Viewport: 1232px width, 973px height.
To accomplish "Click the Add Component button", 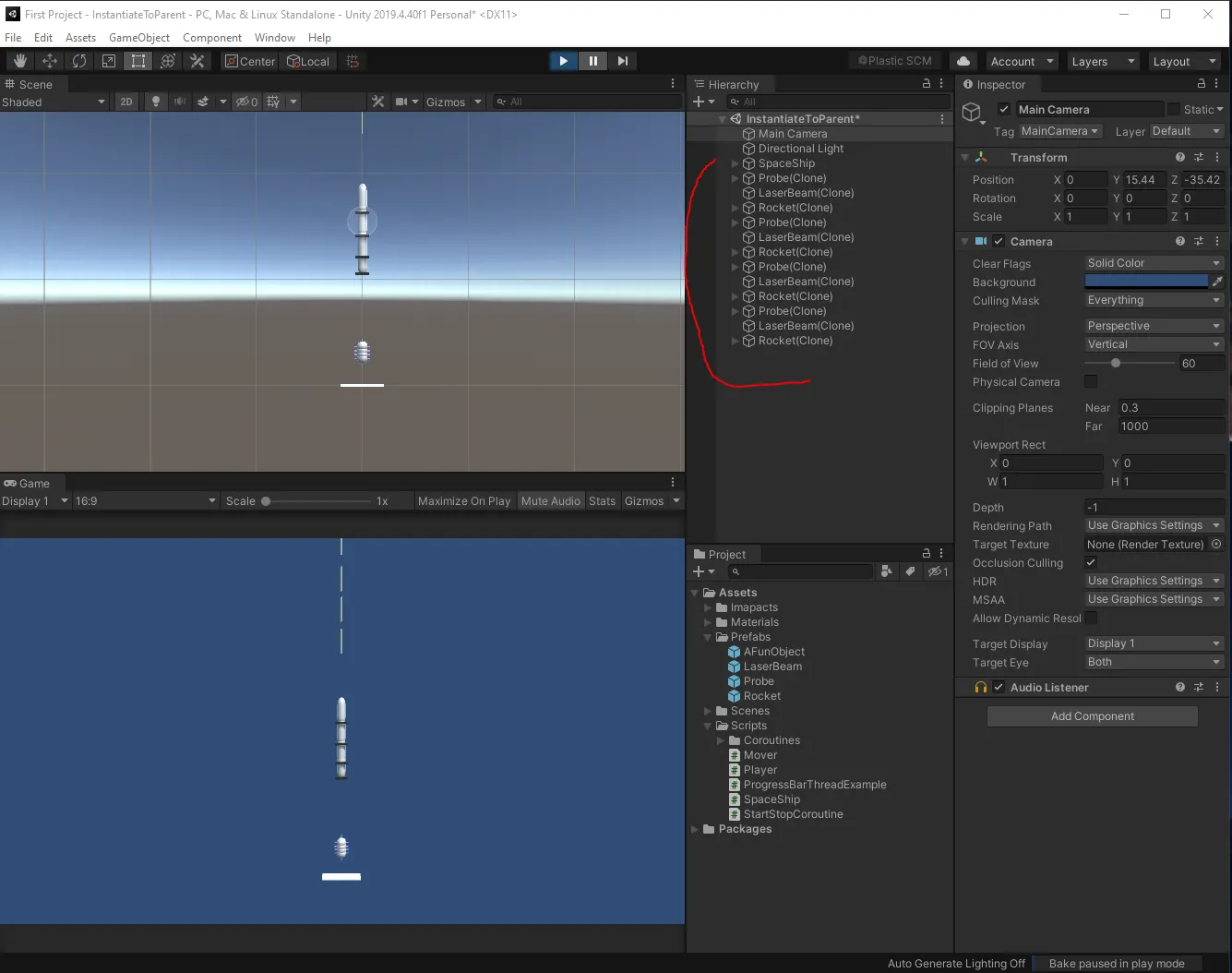I will pos(1092,715).
